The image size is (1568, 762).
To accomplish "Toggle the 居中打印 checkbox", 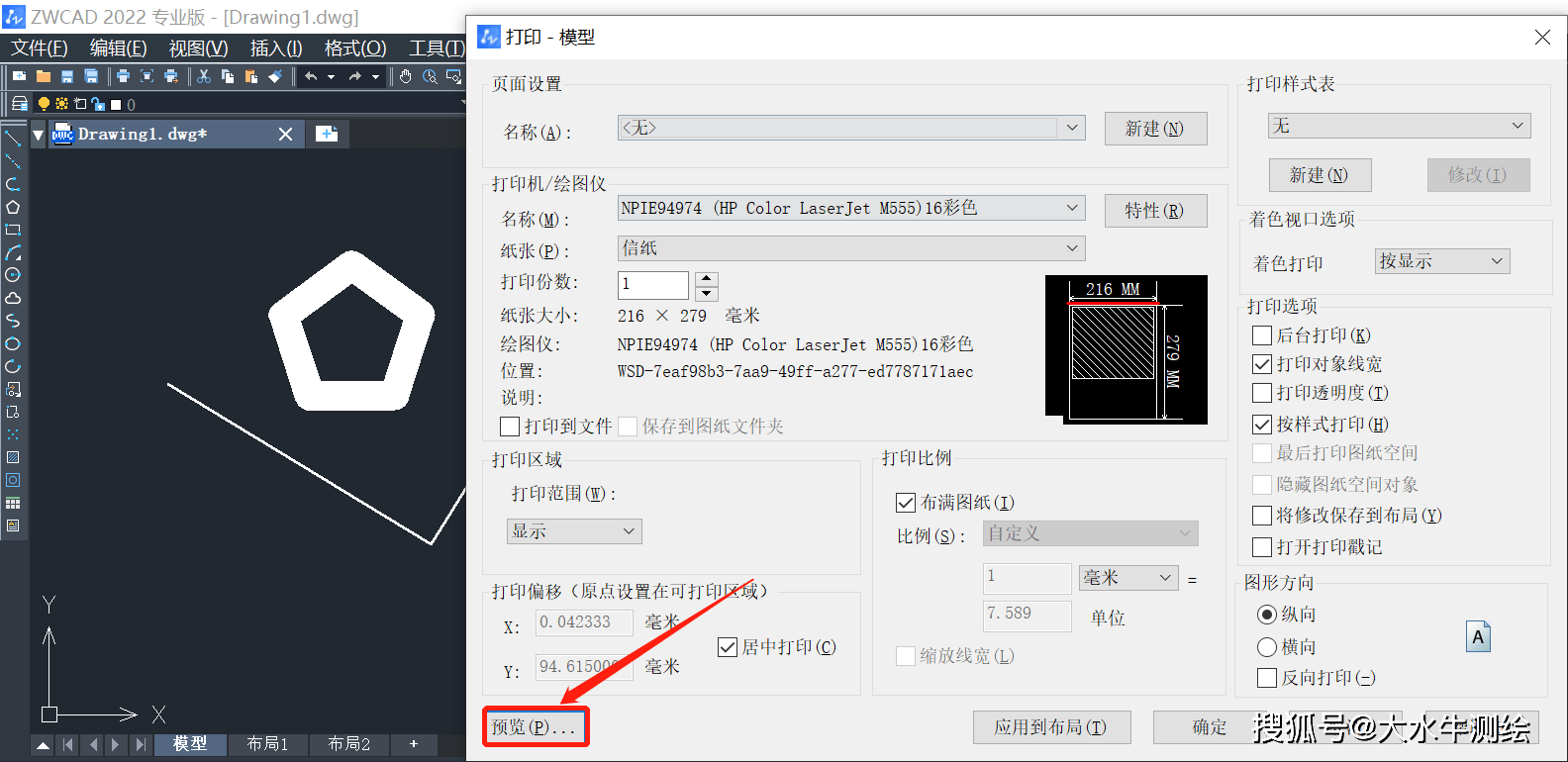I will [x=728, y=647].
